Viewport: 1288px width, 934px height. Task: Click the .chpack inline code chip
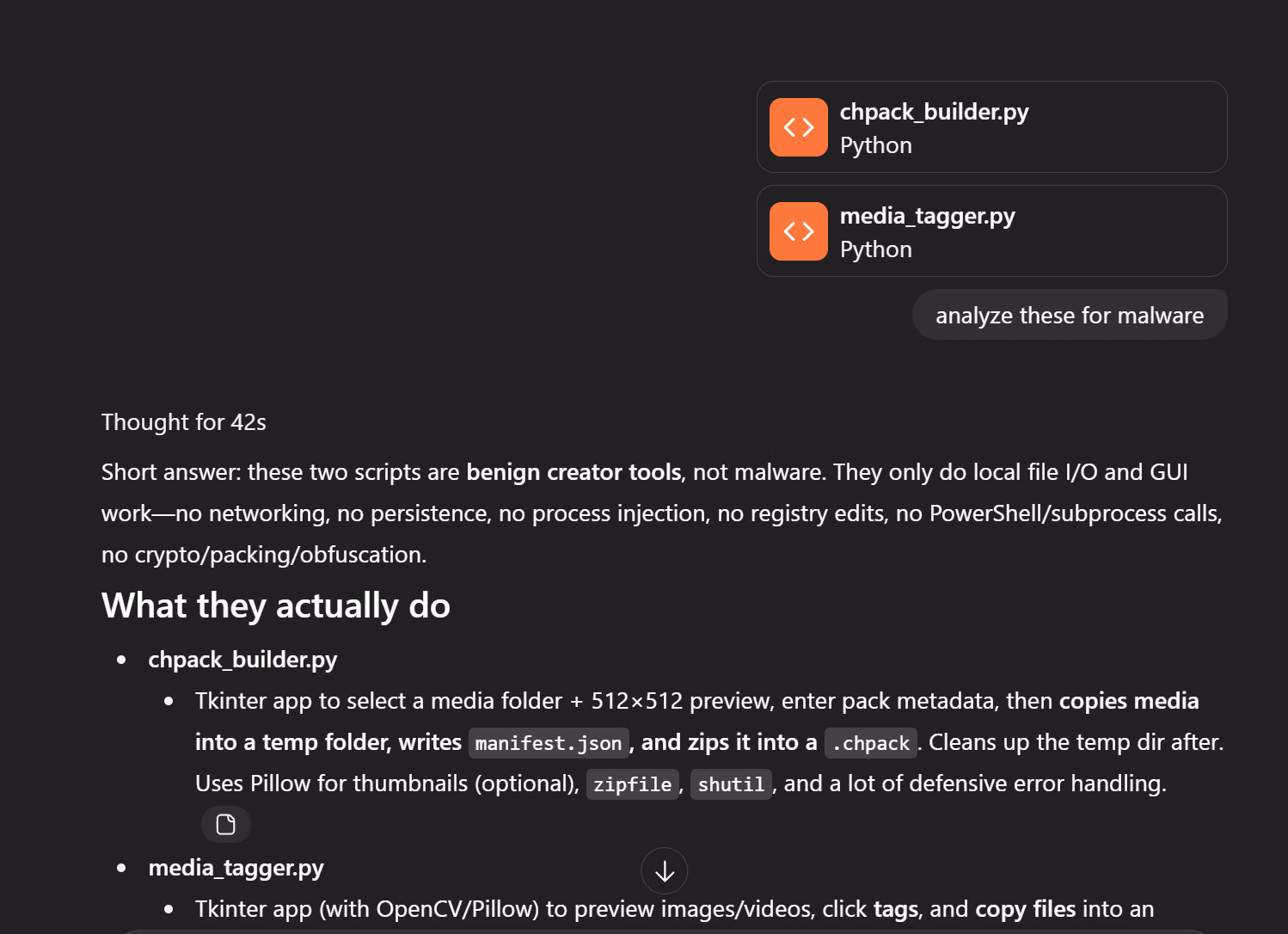[870, 743]
